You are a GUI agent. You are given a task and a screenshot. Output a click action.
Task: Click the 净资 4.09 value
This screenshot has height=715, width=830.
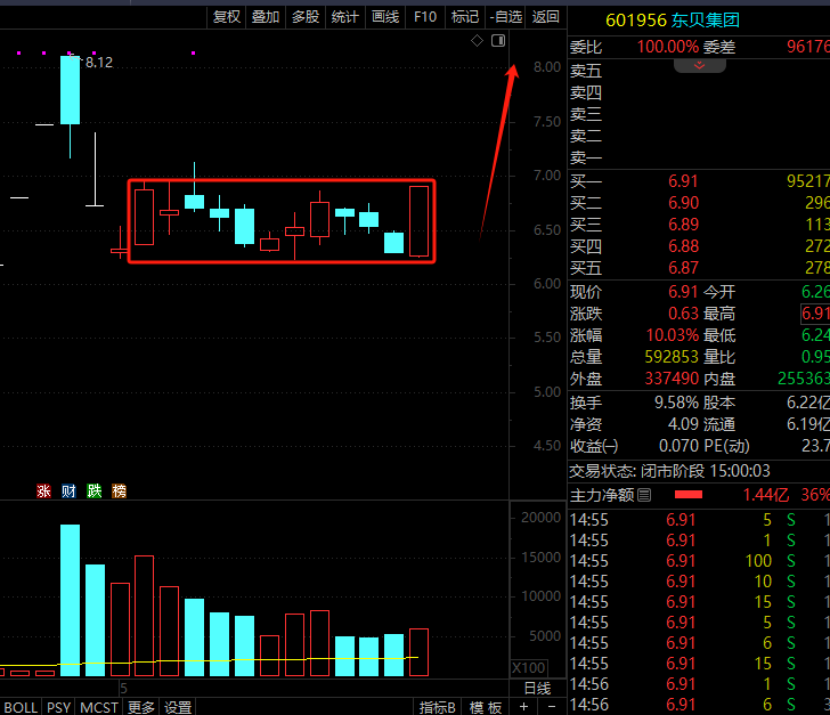[x=683, y=424]
